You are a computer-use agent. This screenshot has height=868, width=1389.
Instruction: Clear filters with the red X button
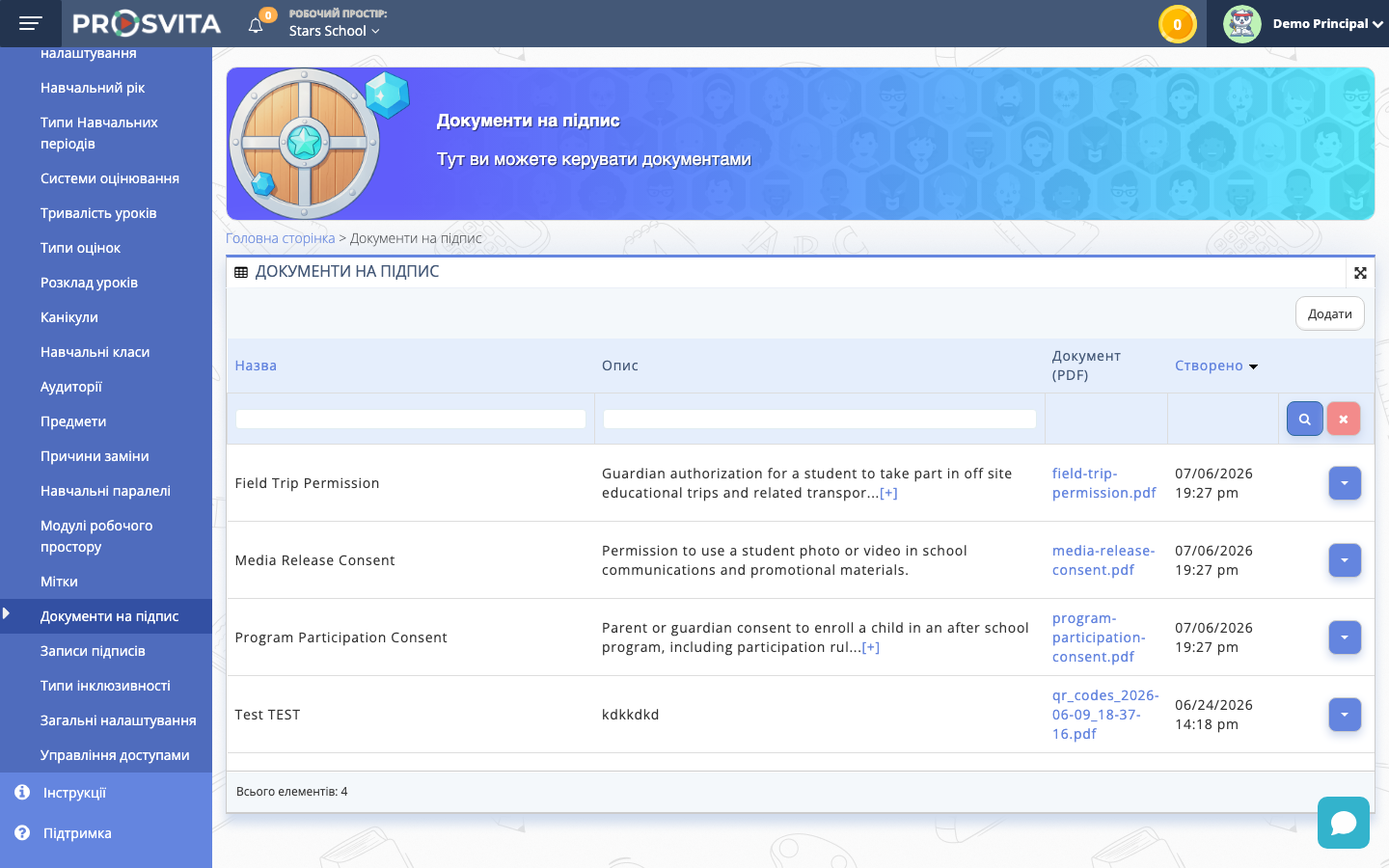point(1343,419)
